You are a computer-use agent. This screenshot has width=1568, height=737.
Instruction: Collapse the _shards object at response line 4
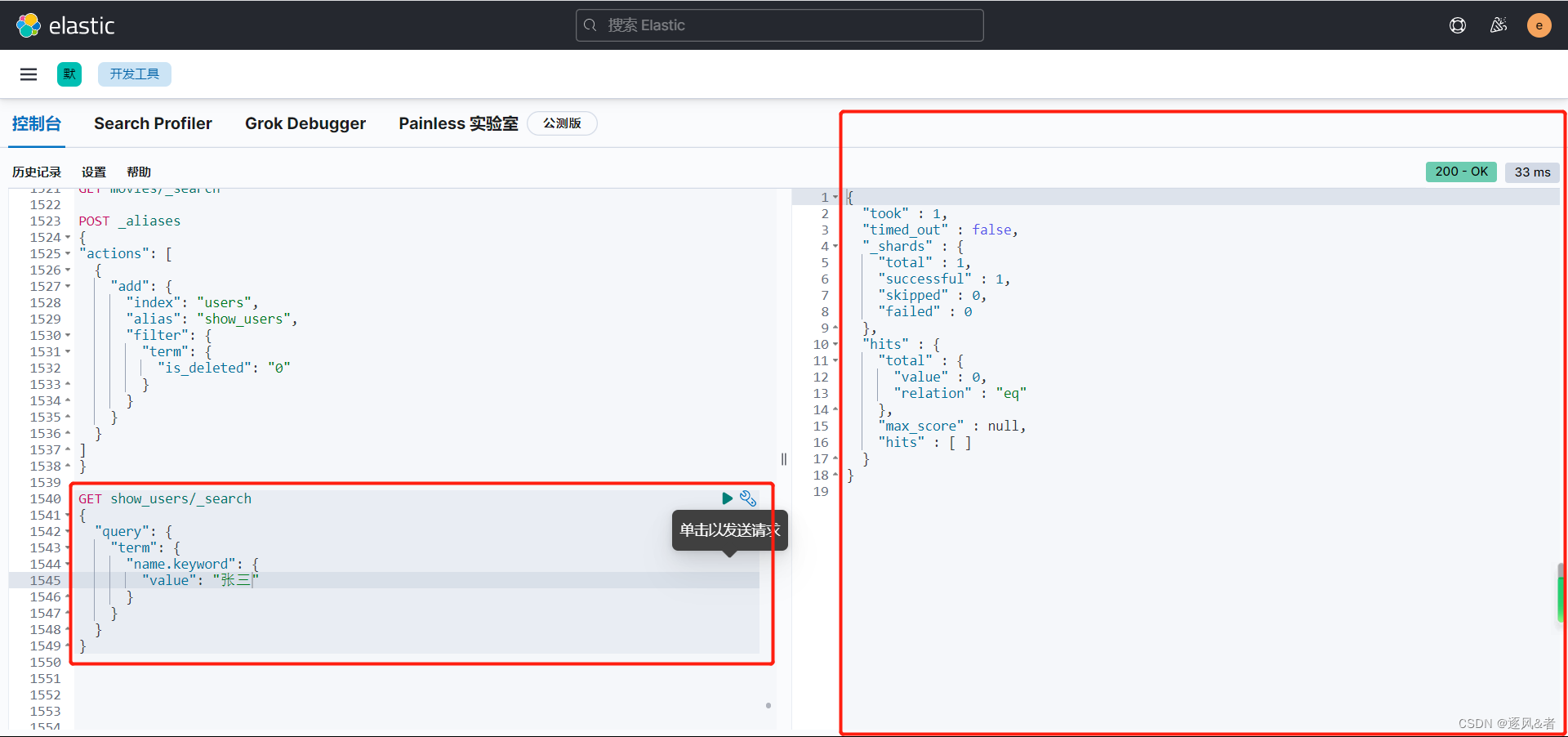click(835, 246)
